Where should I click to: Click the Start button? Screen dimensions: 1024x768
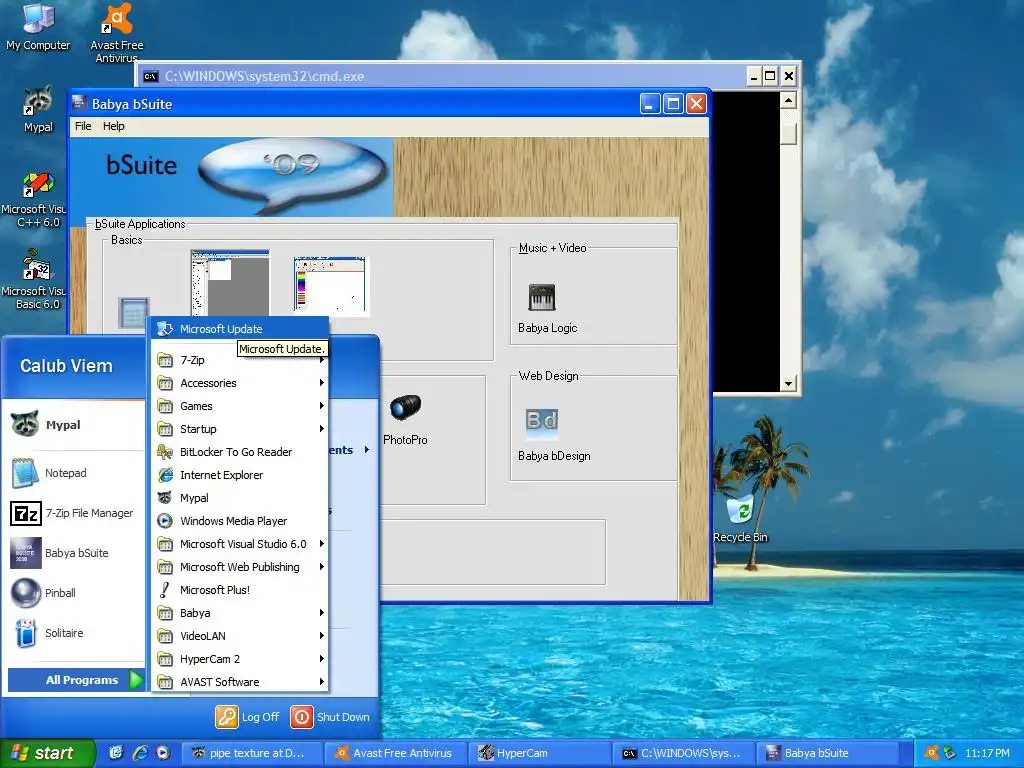[48, 753]
